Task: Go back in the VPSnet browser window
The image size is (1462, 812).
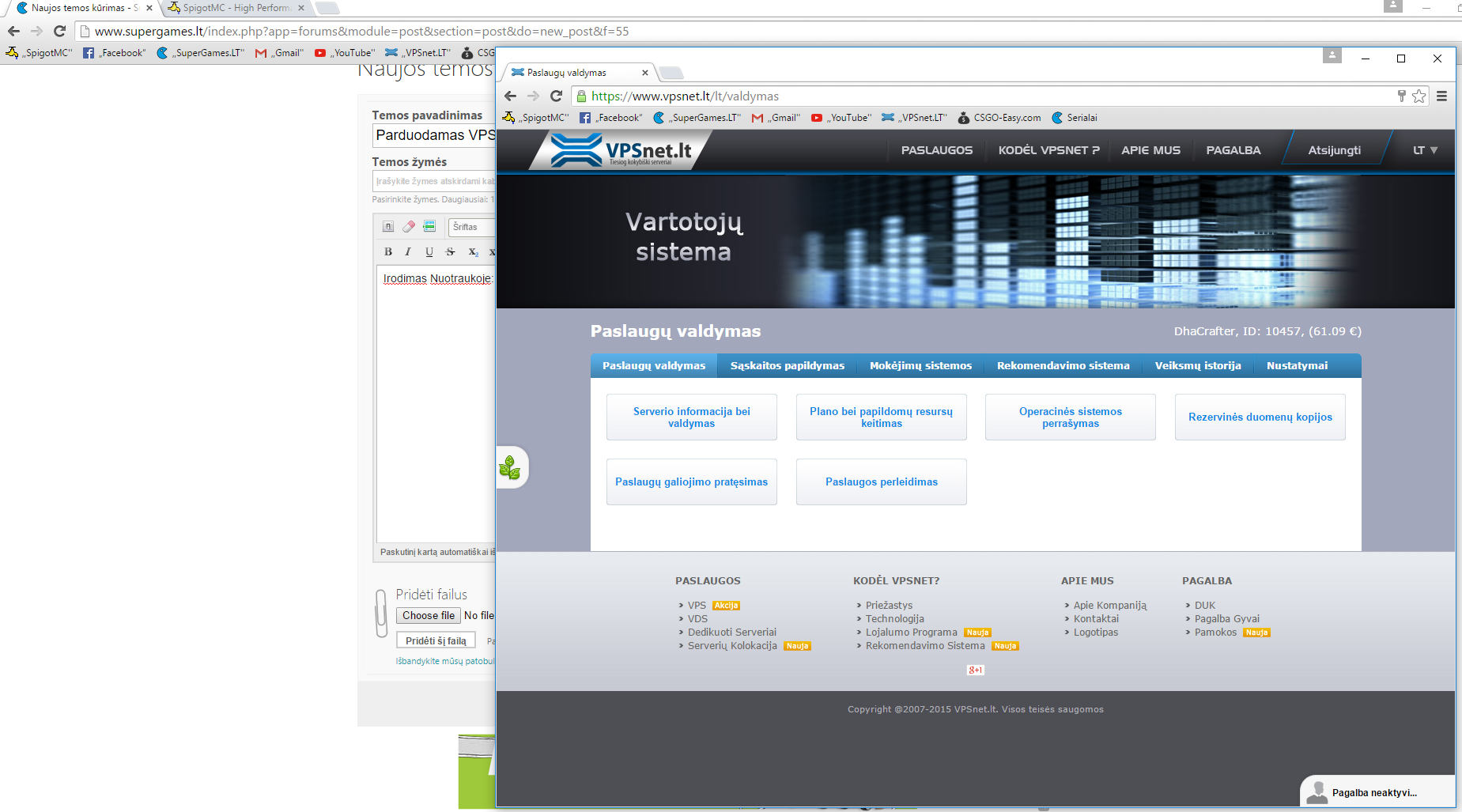Action: tap(510, 96)
